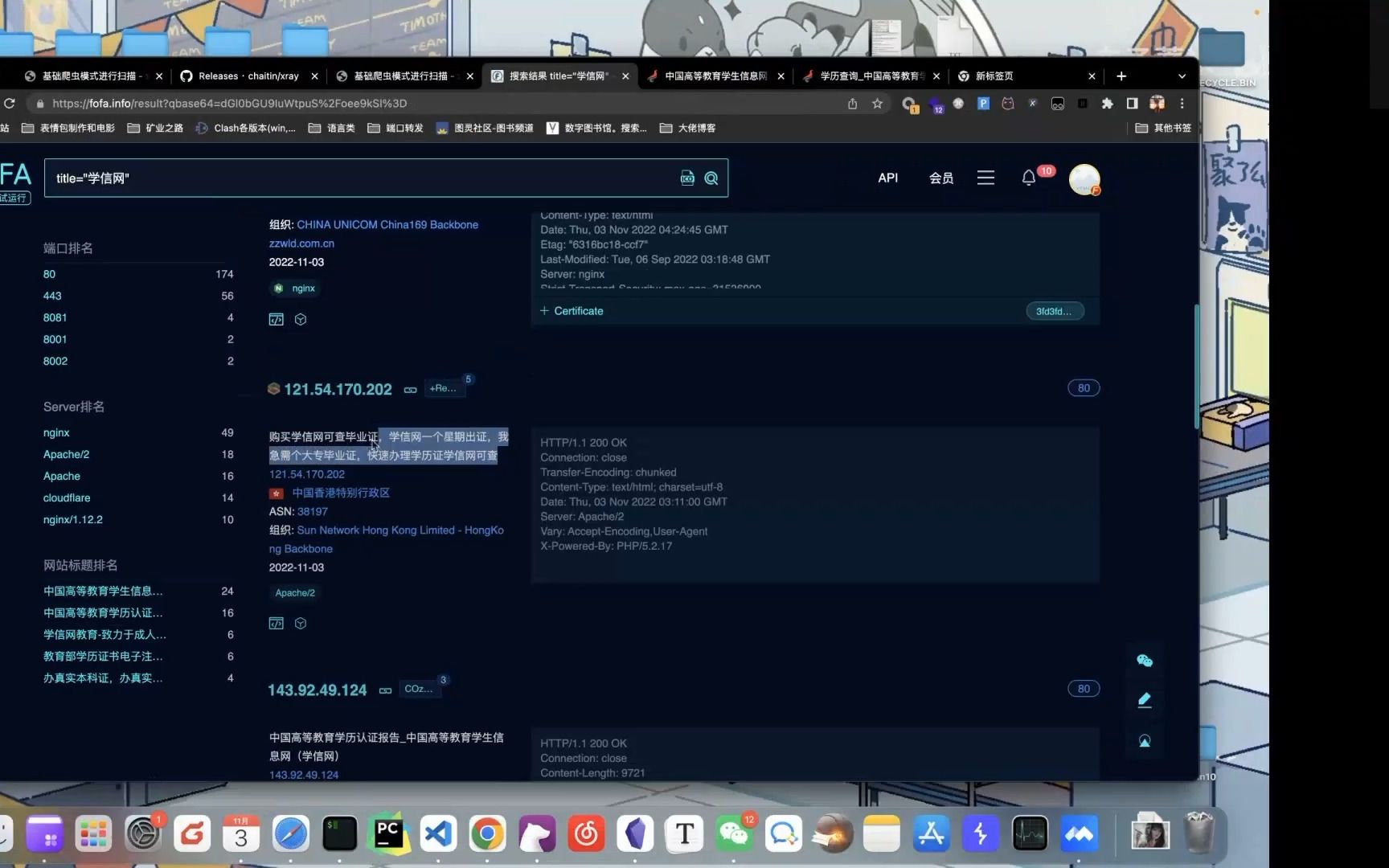This screenshot has width=1389, height=868.
Task: Open the 其他书签 bookmark folder
Action: pos(1163,128)
